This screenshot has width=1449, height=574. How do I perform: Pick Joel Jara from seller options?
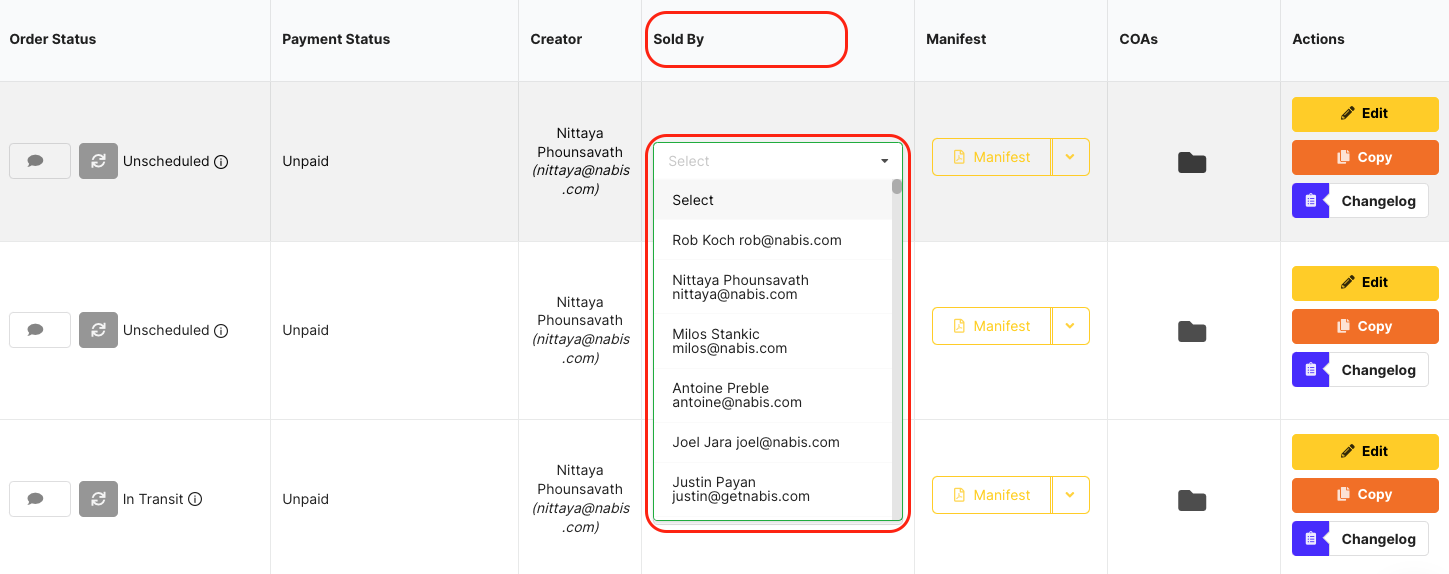click(x=756, y=442)
